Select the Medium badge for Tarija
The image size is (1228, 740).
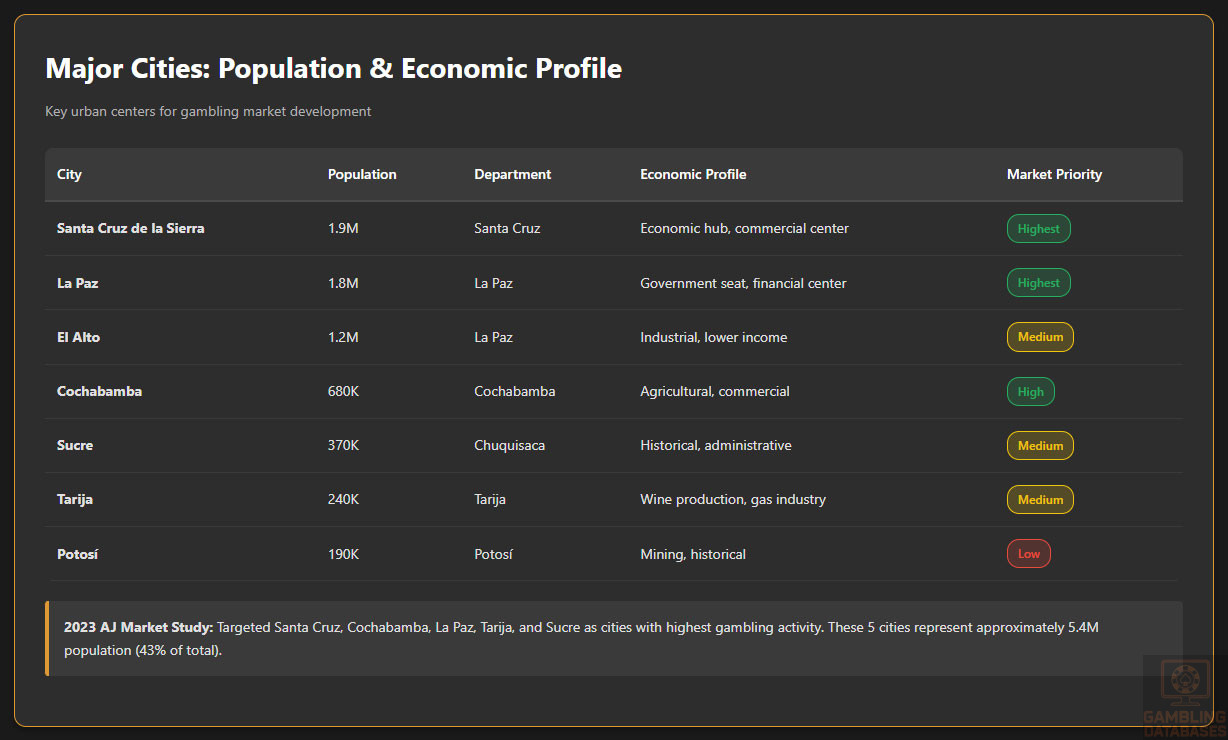pos(1040,500)
